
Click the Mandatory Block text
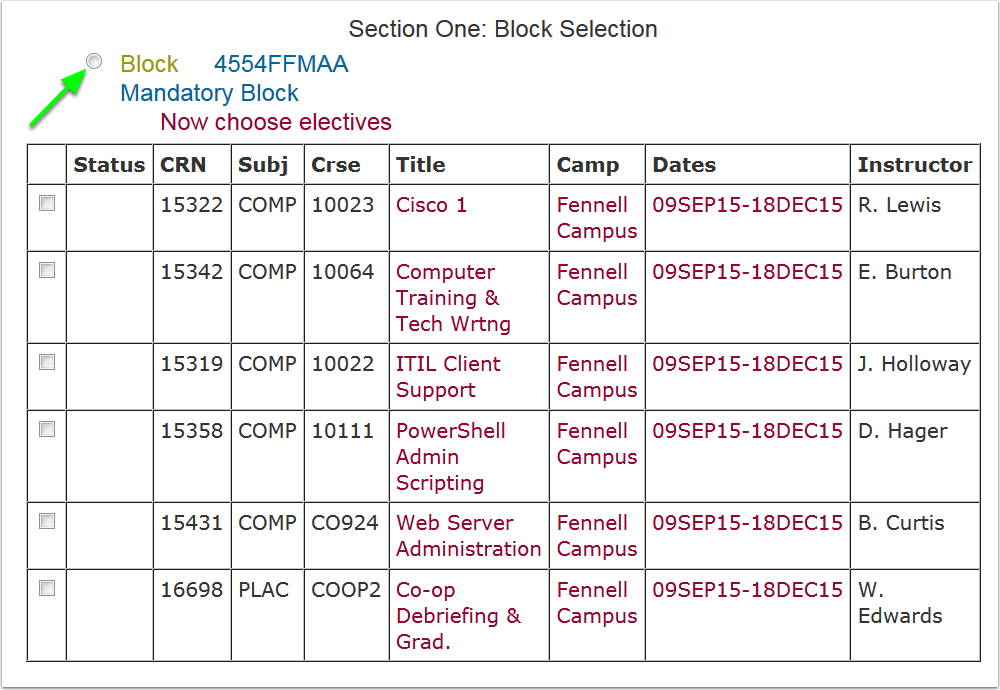pos(209,93)
